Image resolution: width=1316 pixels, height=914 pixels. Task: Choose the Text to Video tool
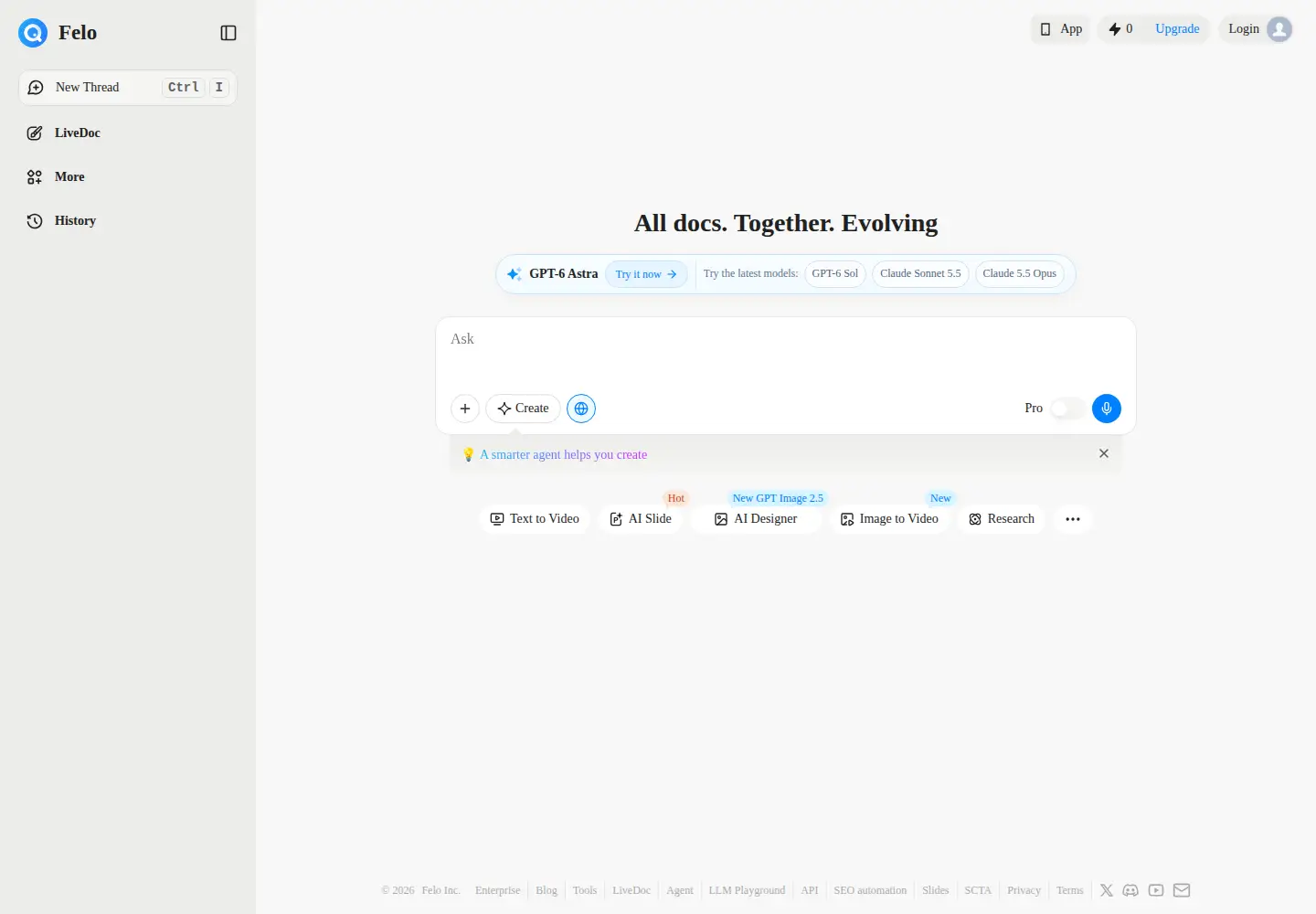[x=535, y=519]
